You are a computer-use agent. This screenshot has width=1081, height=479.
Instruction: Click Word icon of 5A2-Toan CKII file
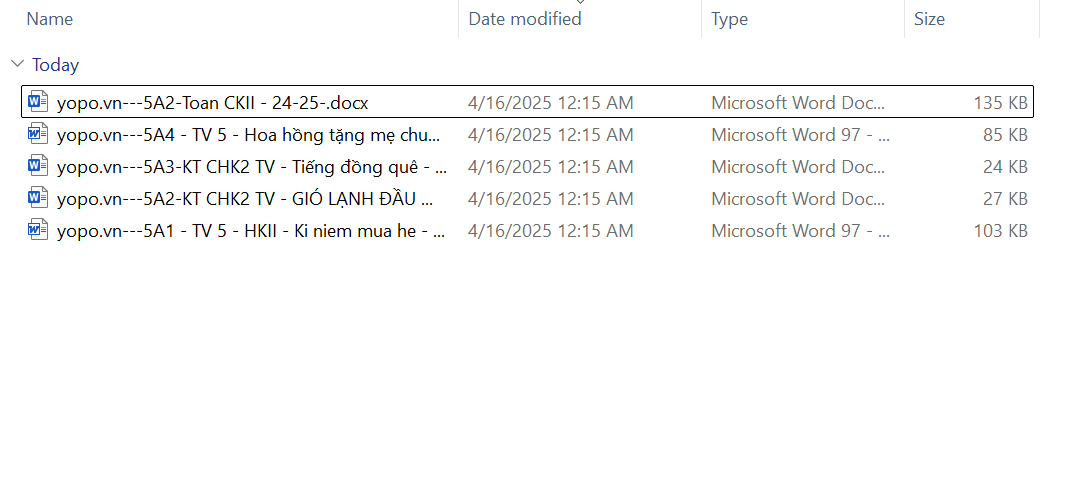[38, 102]
